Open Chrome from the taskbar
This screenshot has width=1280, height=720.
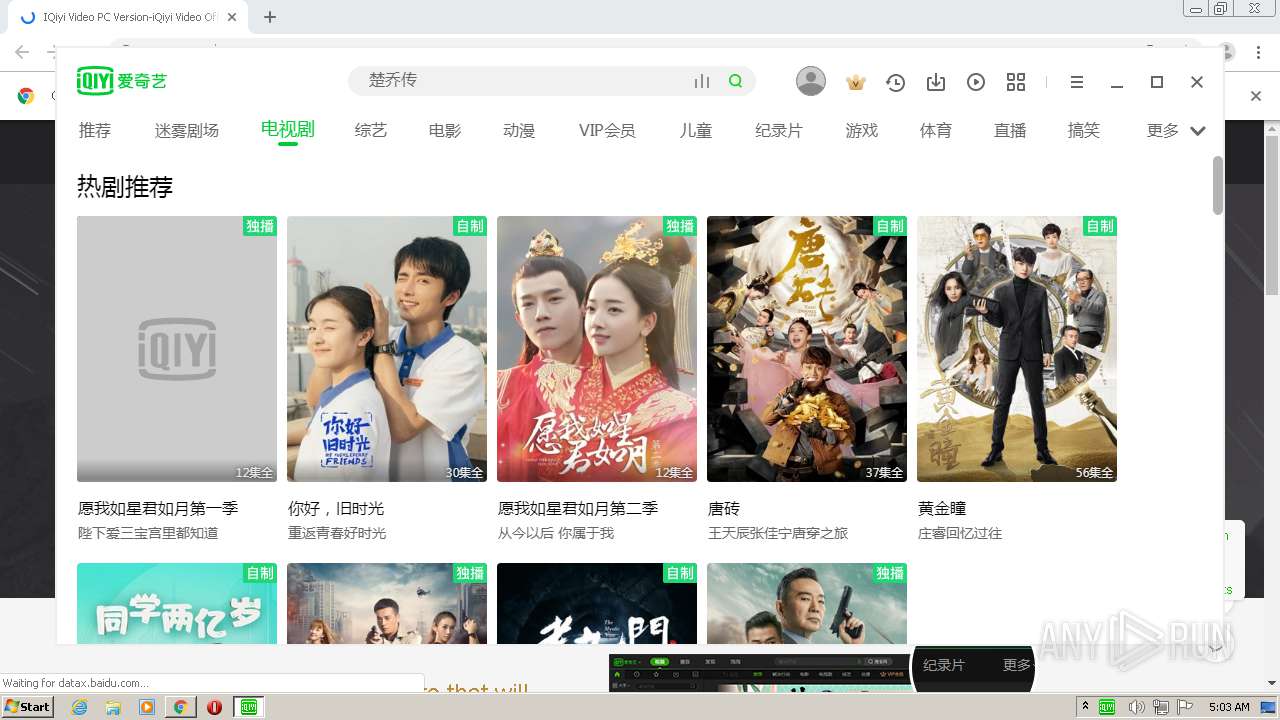point(180,707)
